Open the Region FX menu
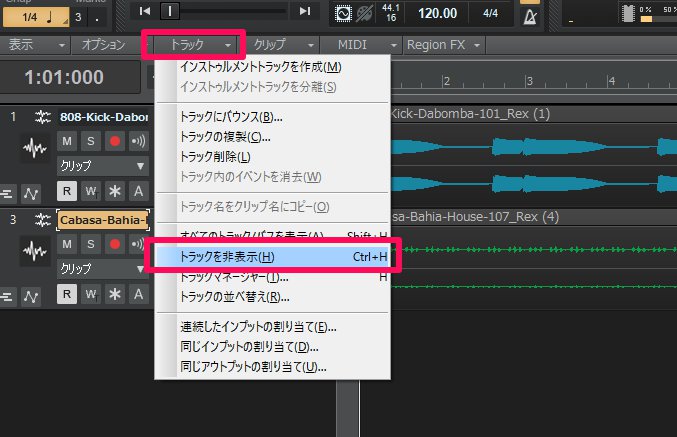Screen dimensions: 677x437 [443, 44]
